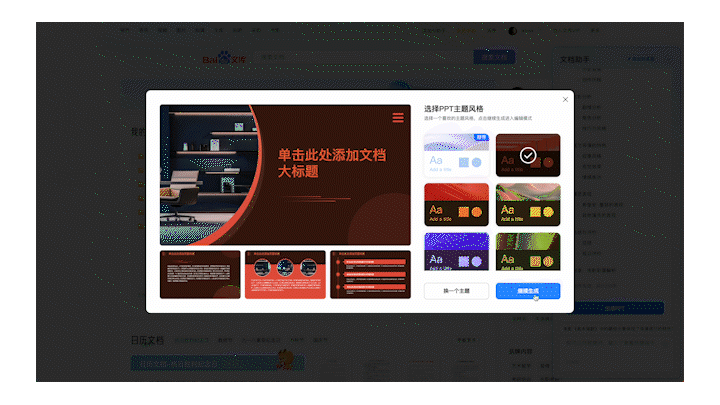Open the red bullet-list slide preview thumbnail
The height and width of the screenshot is (405, 720).
click(370, 274)
